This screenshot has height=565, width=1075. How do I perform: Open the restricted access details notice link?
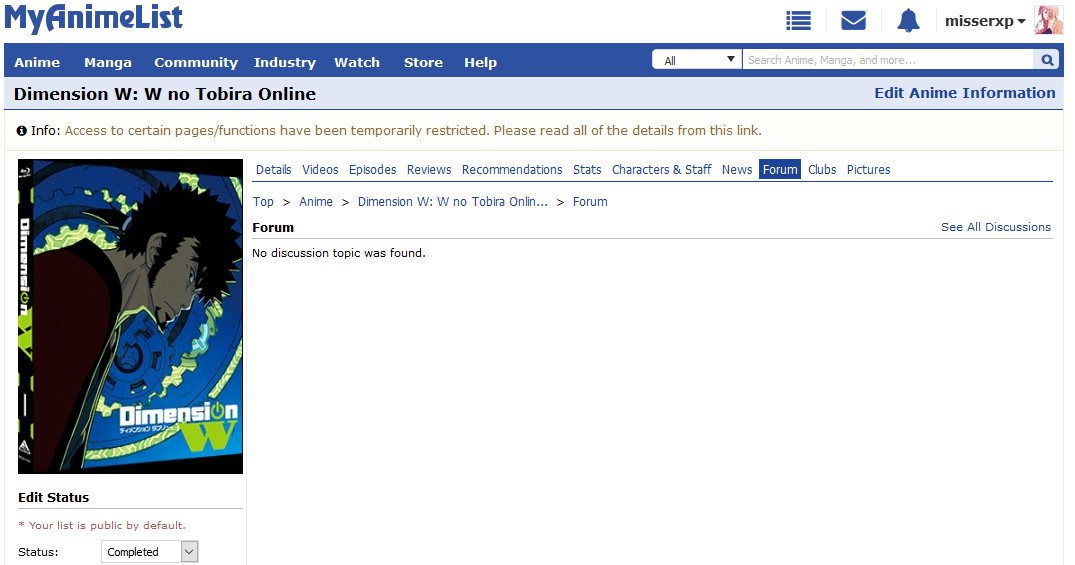pyautogui.click(x=413, y=130)
